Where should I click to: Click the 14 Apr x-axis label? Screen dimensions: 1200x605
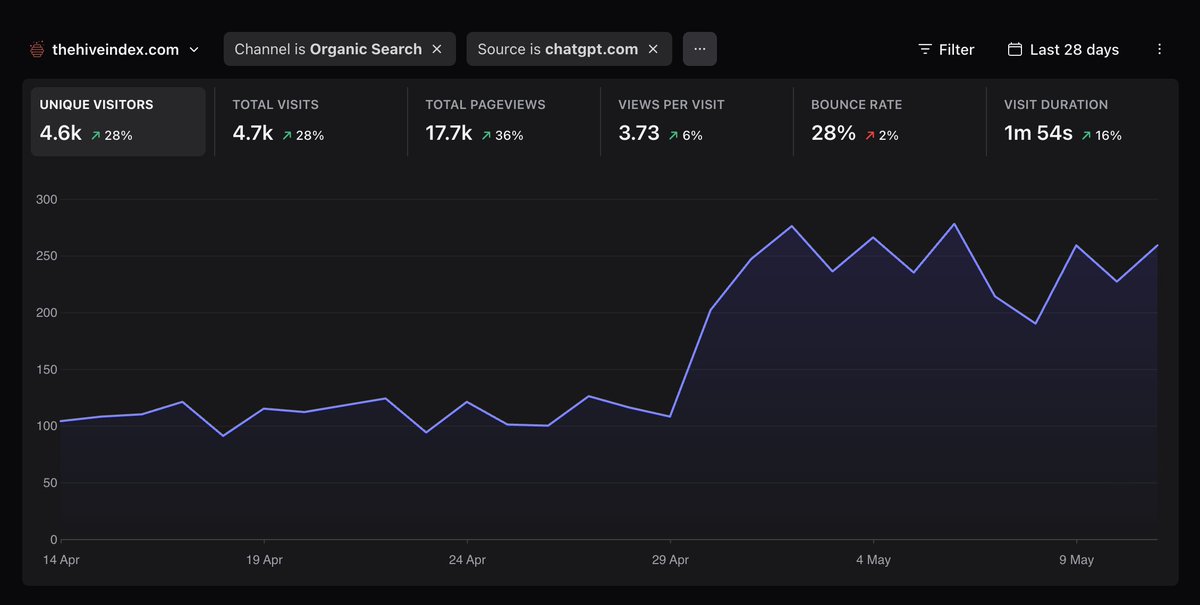point(62,560)
